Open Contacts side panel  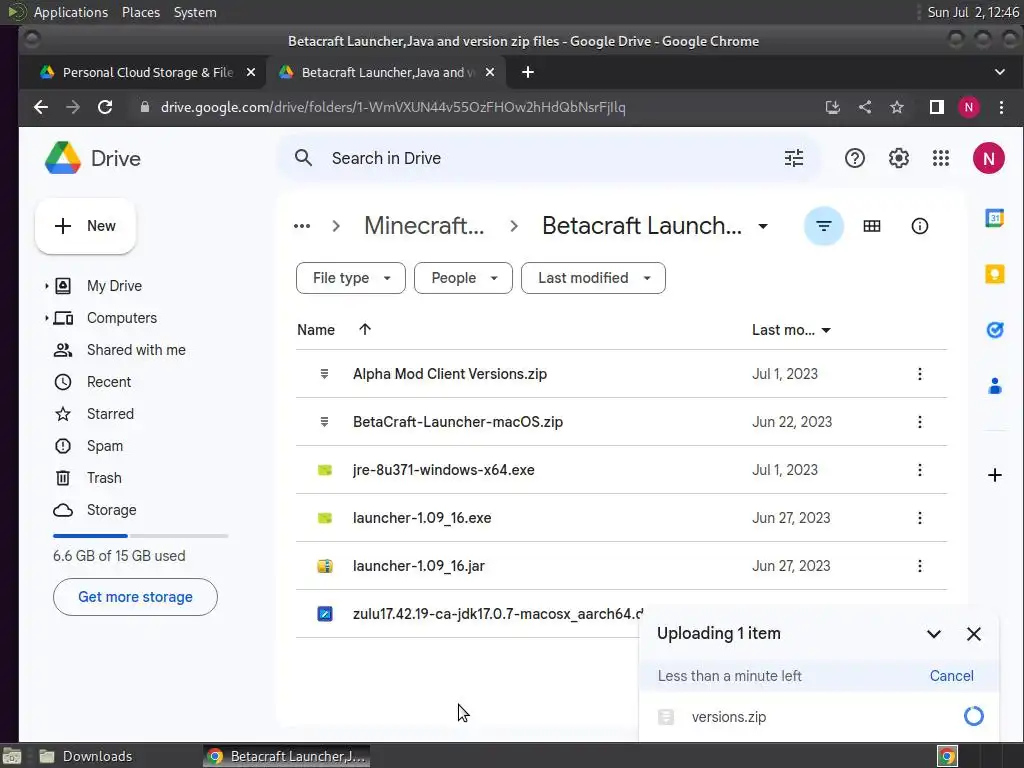[994, 386]
